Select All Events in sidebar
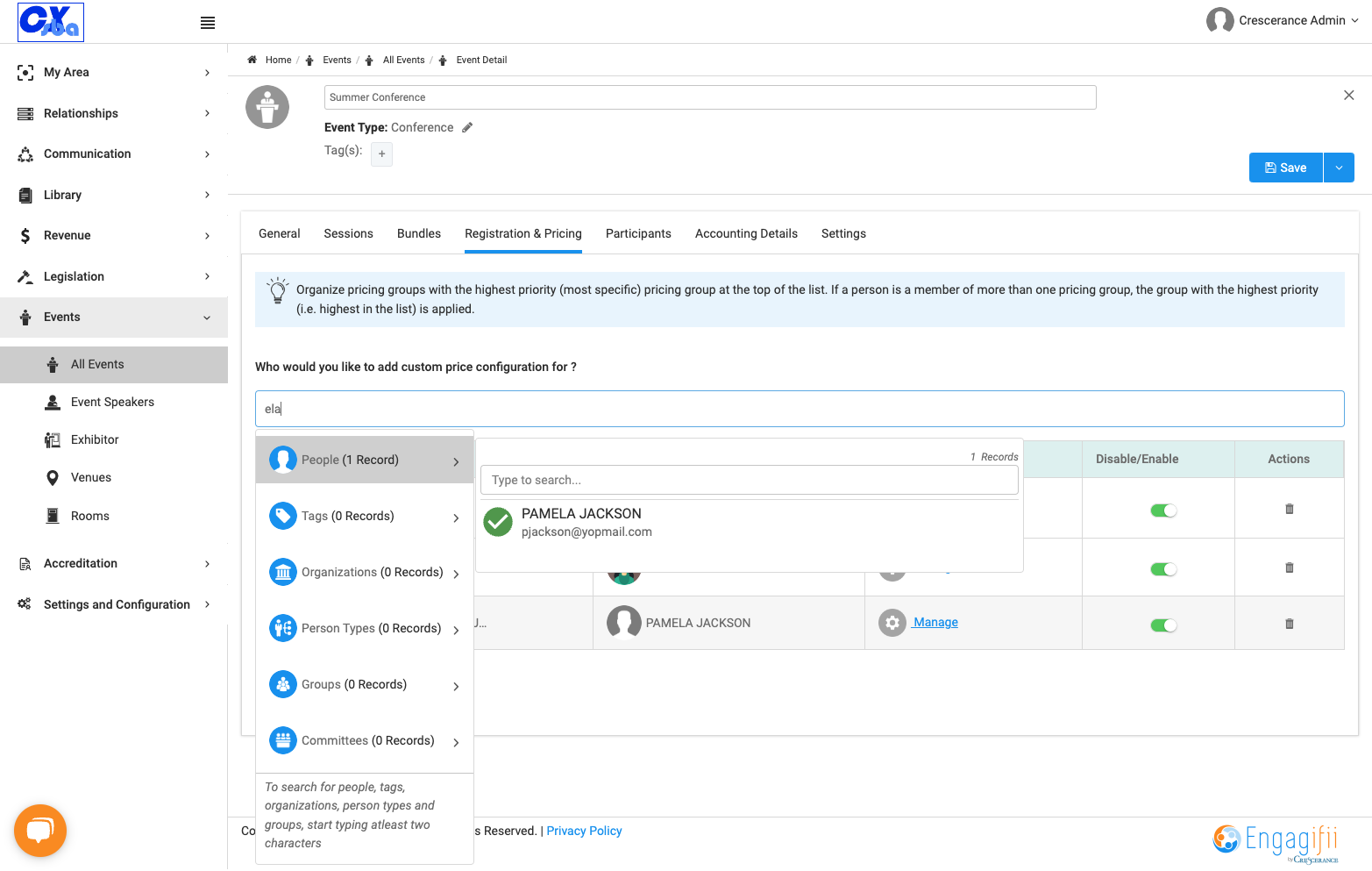The height and width of the screenshot is (871, 1372). (114, 365)
